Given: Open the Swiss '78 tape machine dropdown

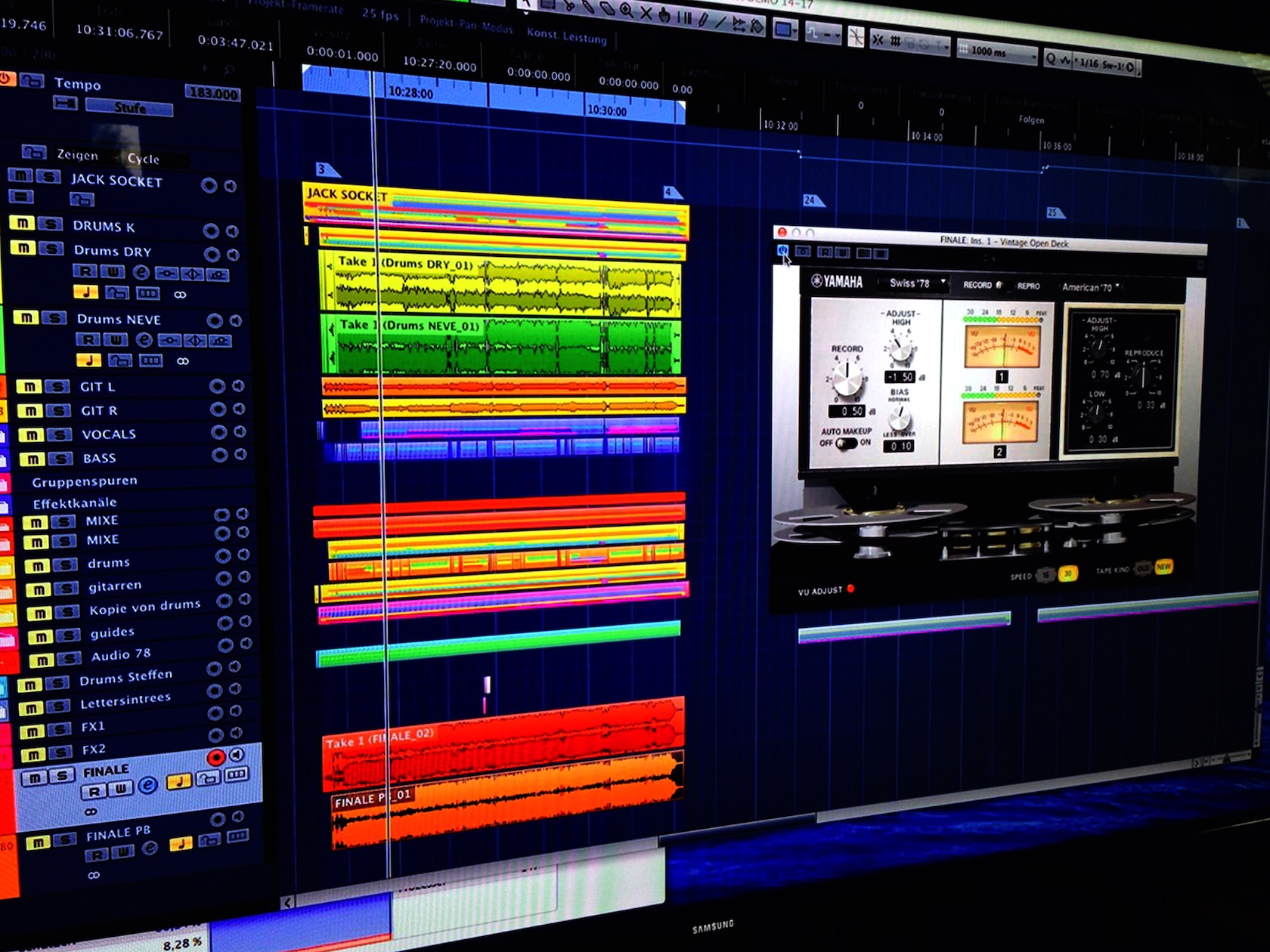Looking at the screenshot, I should (912, 283).
